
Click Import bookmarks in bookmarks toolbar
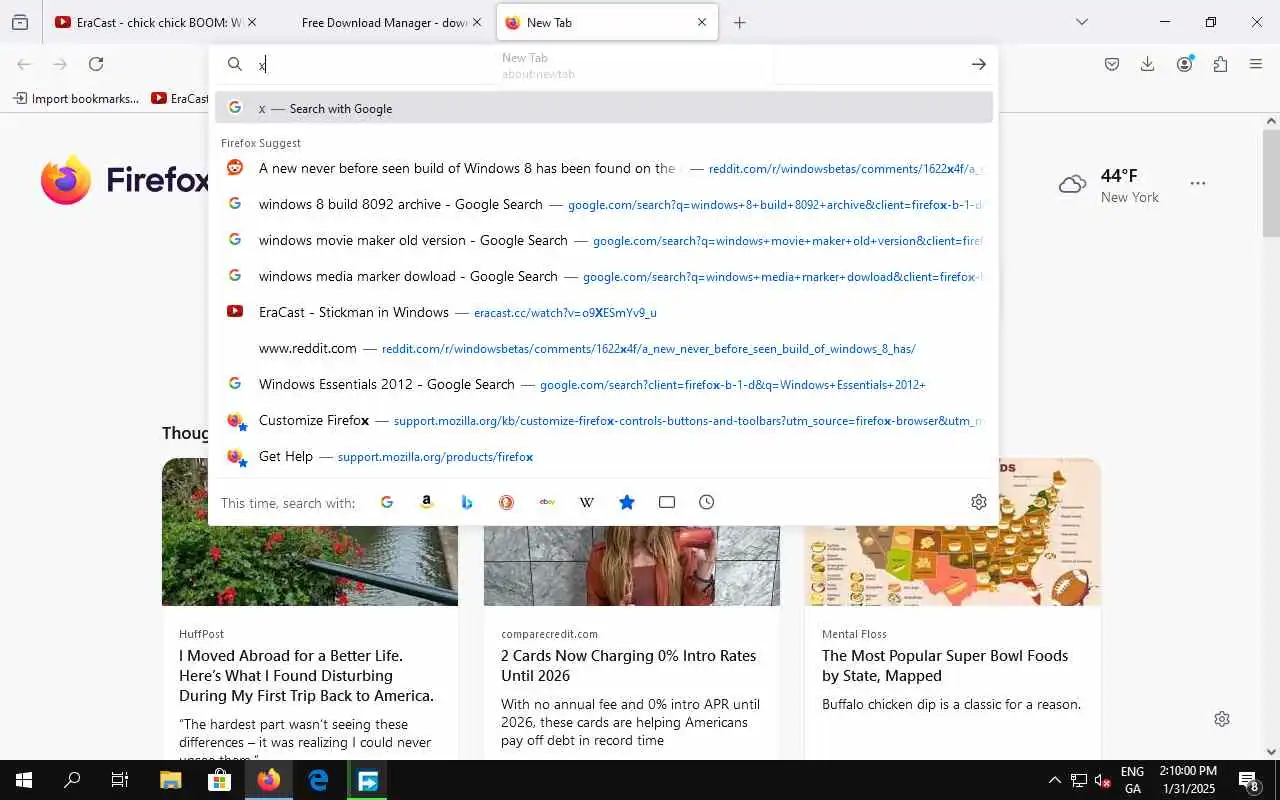coord(76,98)
